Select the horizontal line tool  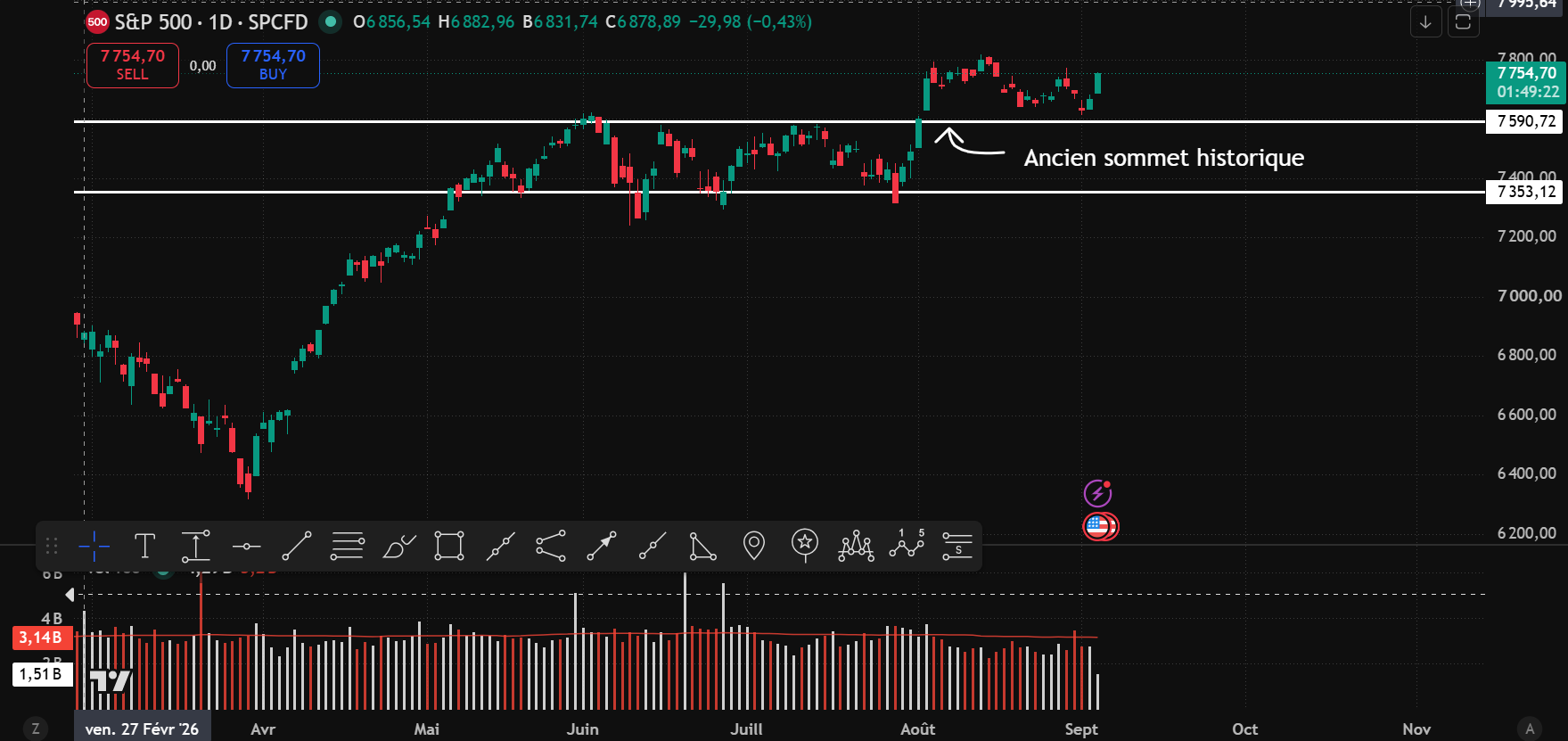pos(246,546)
